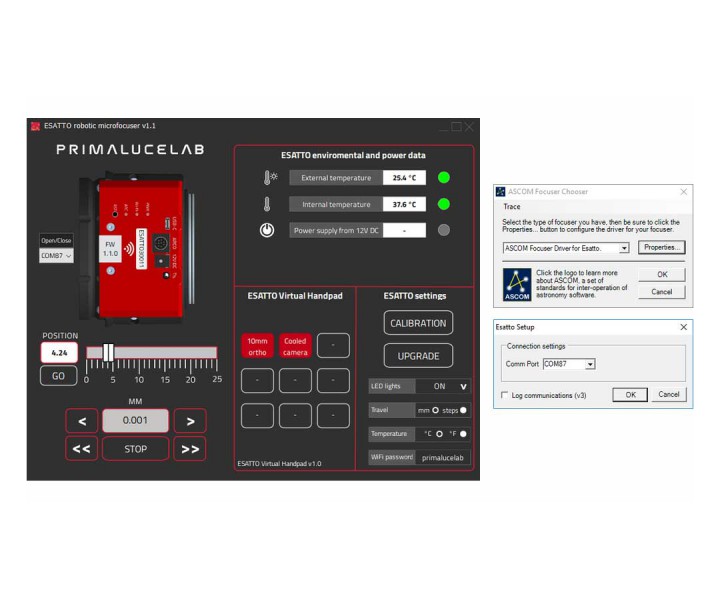The height and width of the screenshot is (600, 720).
Task: Select °F as the Temperature unit
Action: [464, 434]
